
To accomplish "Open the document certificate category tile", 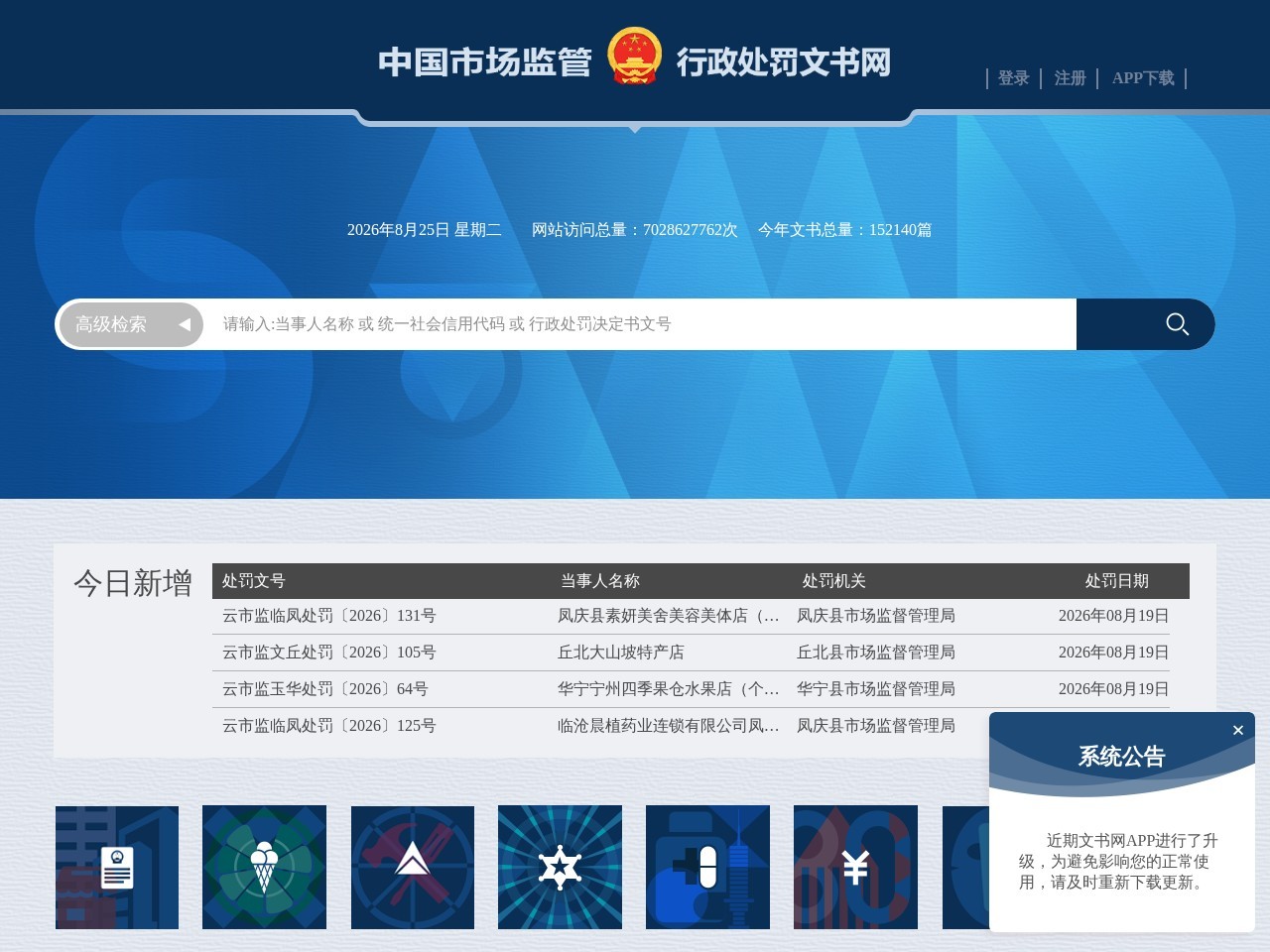I will (x=117, y=868).
